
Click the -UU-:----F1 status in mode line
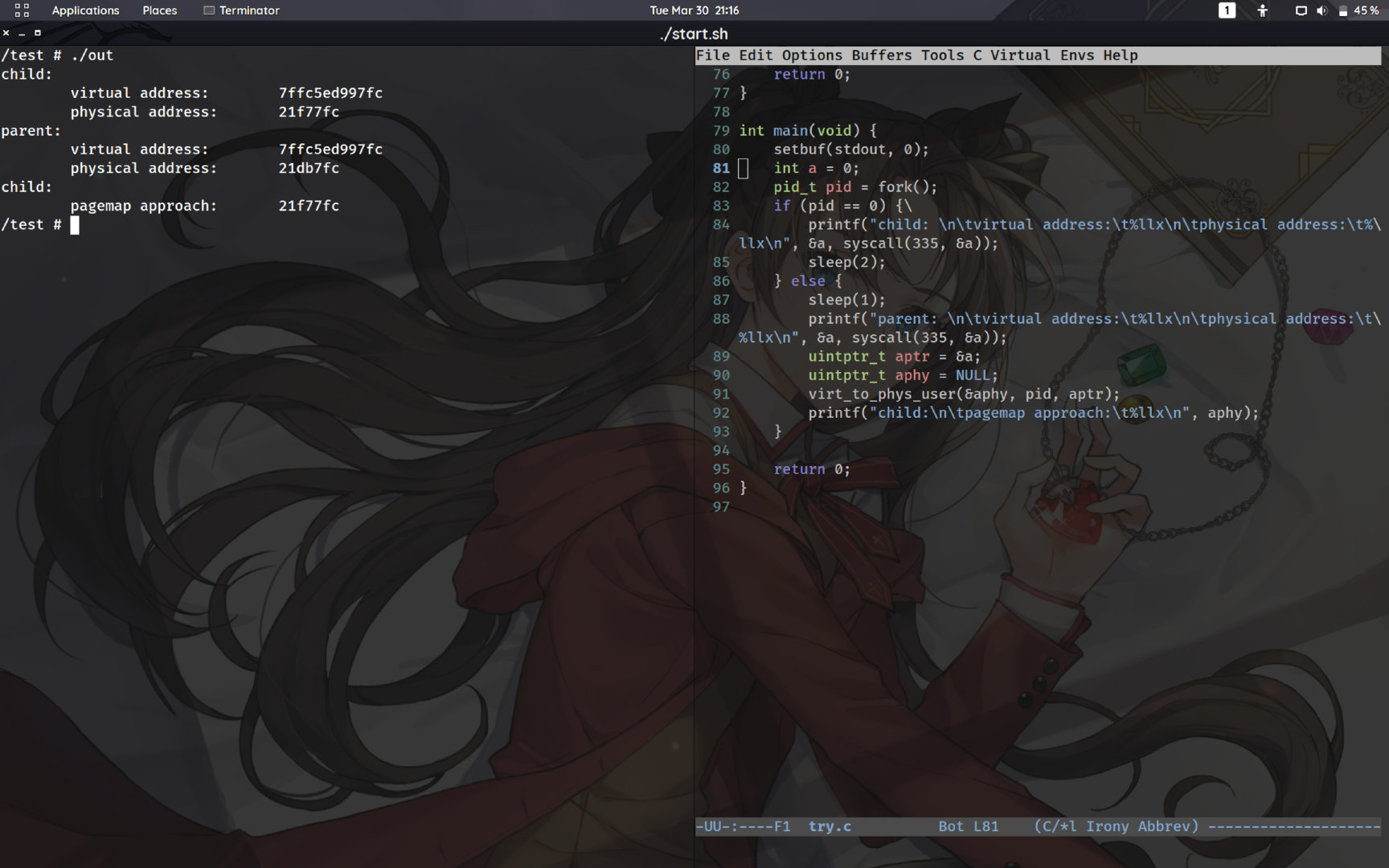[x=744, y=826]
